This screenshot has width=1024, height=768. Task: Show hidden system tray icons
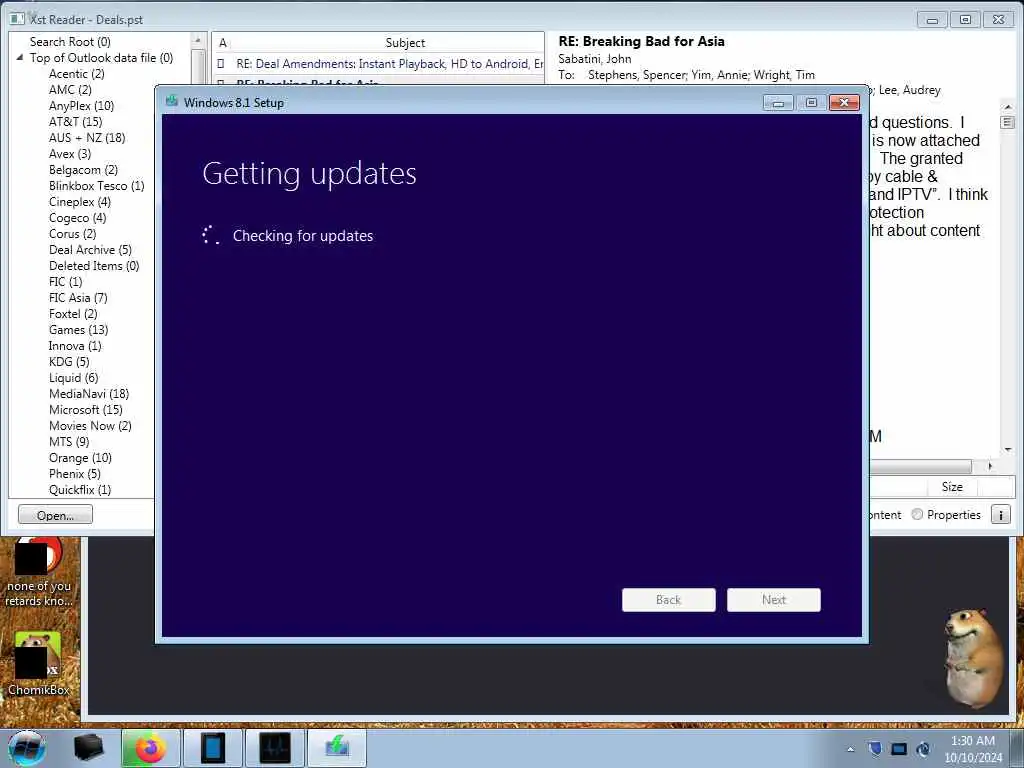(850, 749)
